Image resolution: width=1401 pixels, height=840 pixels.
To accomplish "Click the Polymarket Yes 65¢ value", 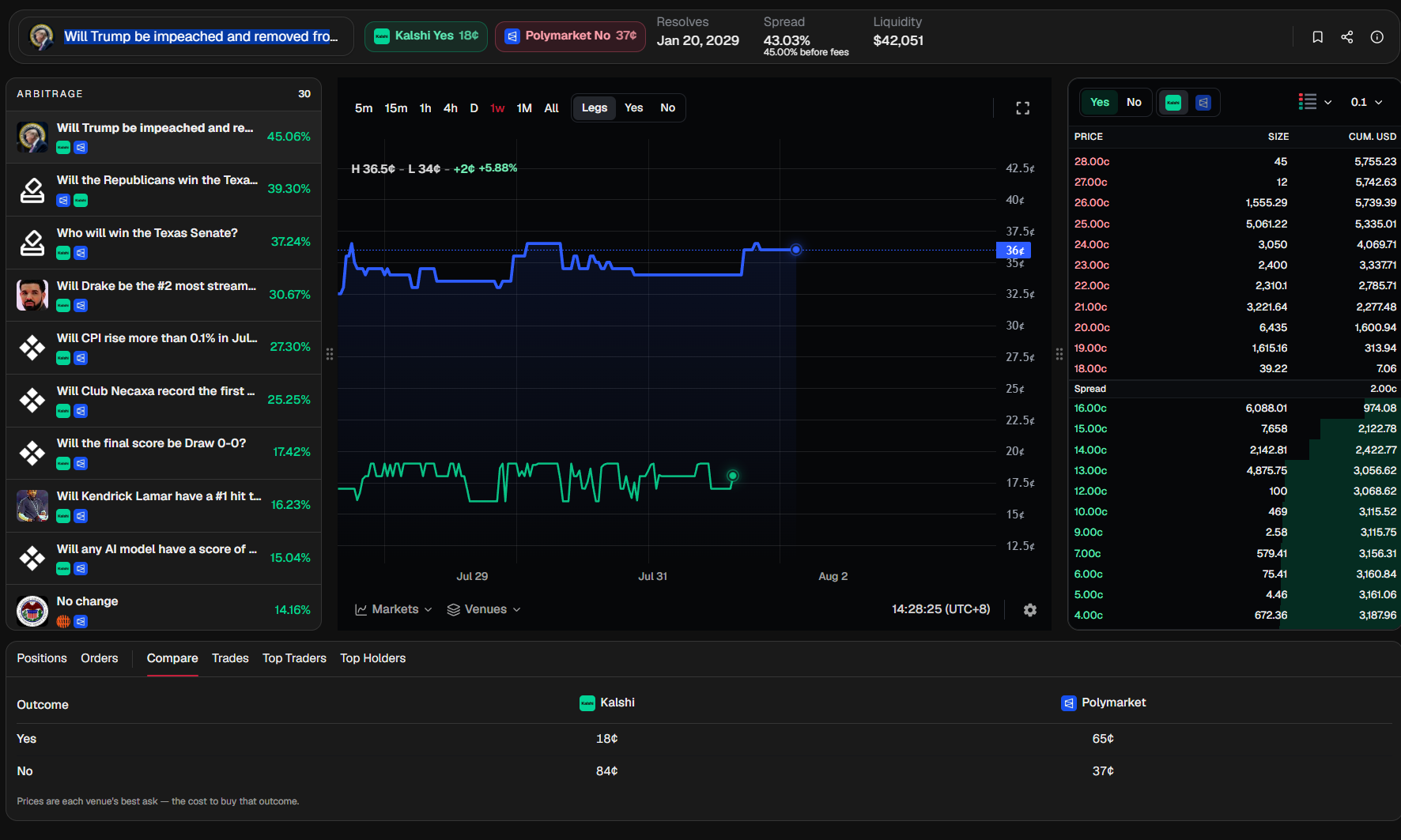I will point(1103,739).
